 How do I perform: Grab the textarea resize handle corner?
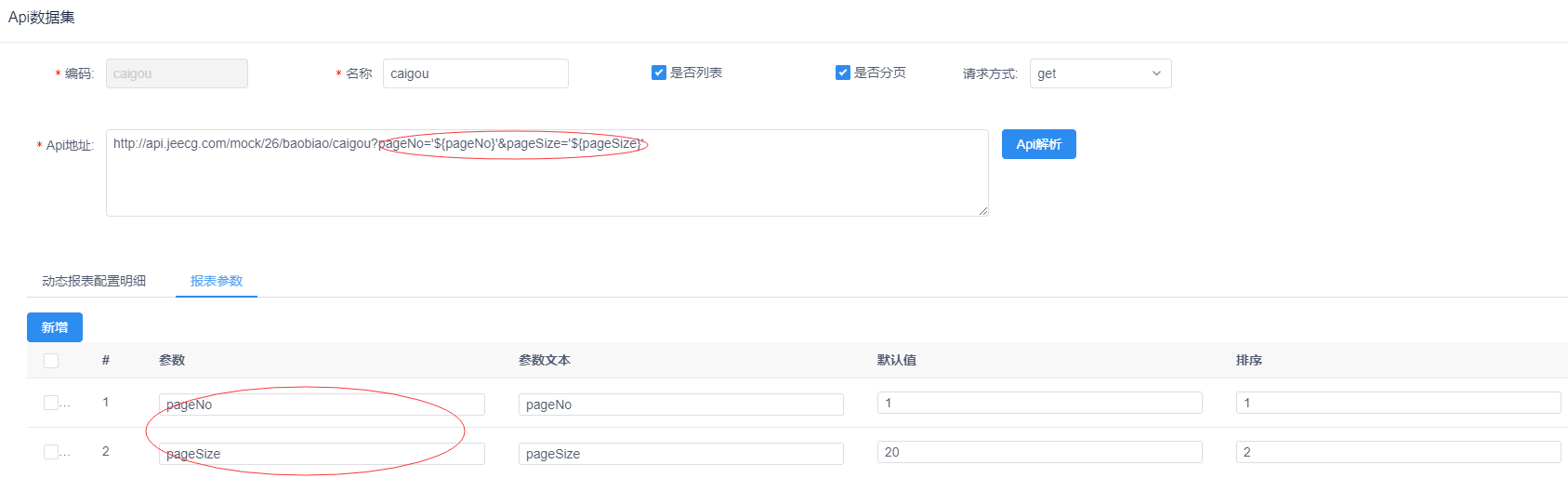click(x=983, y=211)
